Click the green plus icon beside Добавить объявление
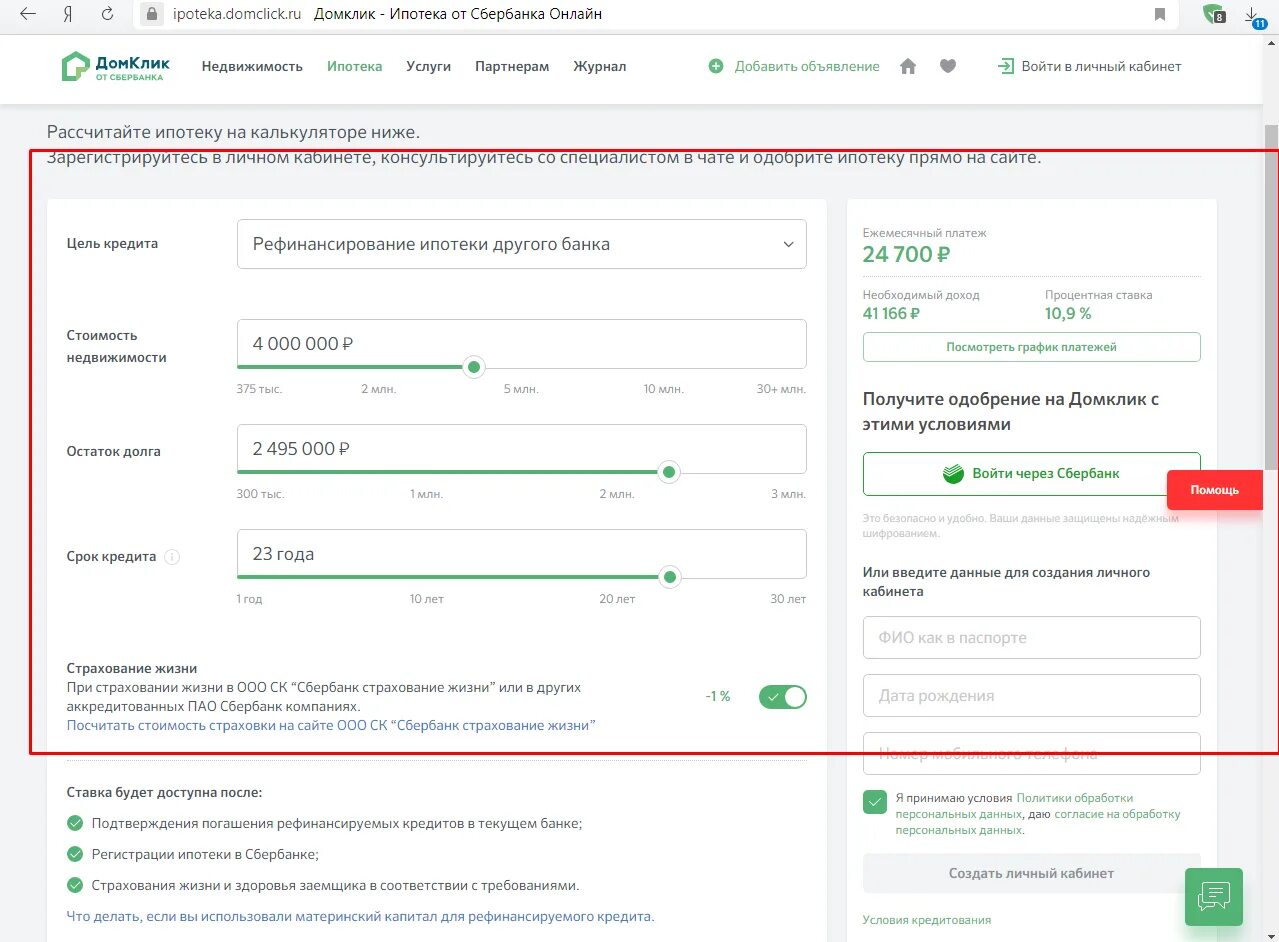Screen dimensions: 1279x942 coord(715,66)
